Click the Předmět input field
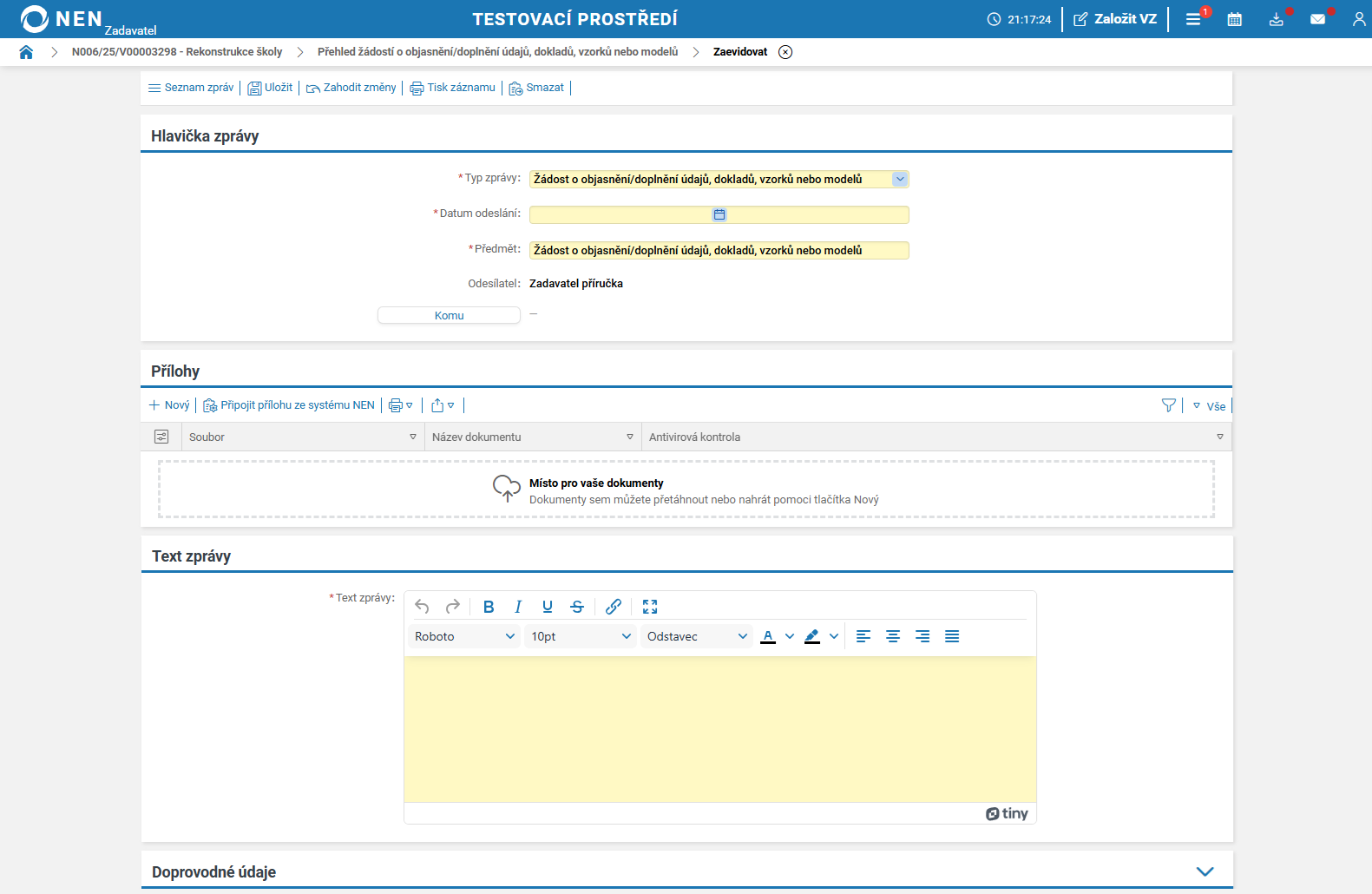The height and width of the screenshot is (894, 1372). click(x=719, y=250)
